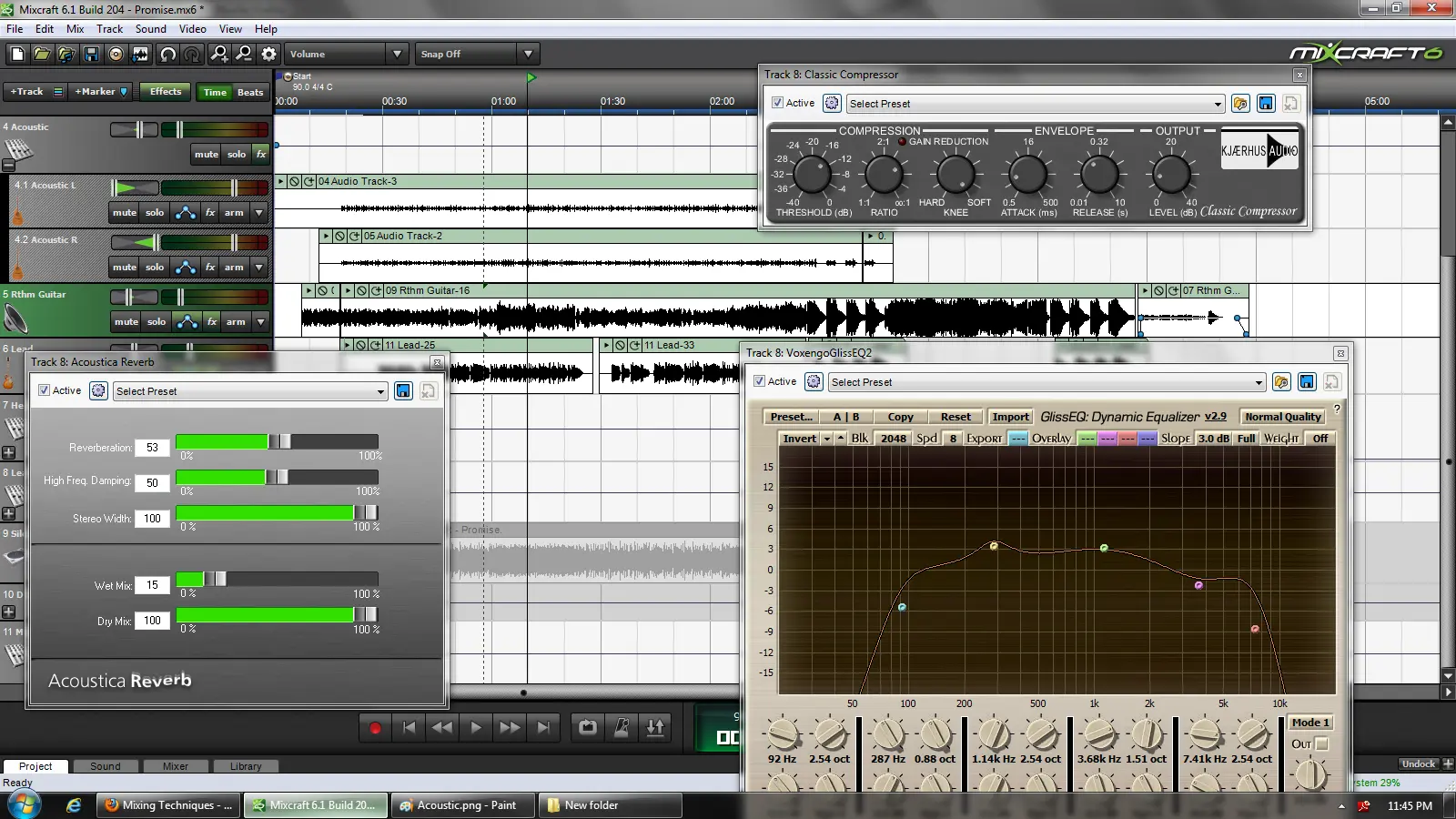Open preferences via the gear icon
The width and height of the screenshot is (1456, 819).
coord(268,55)
